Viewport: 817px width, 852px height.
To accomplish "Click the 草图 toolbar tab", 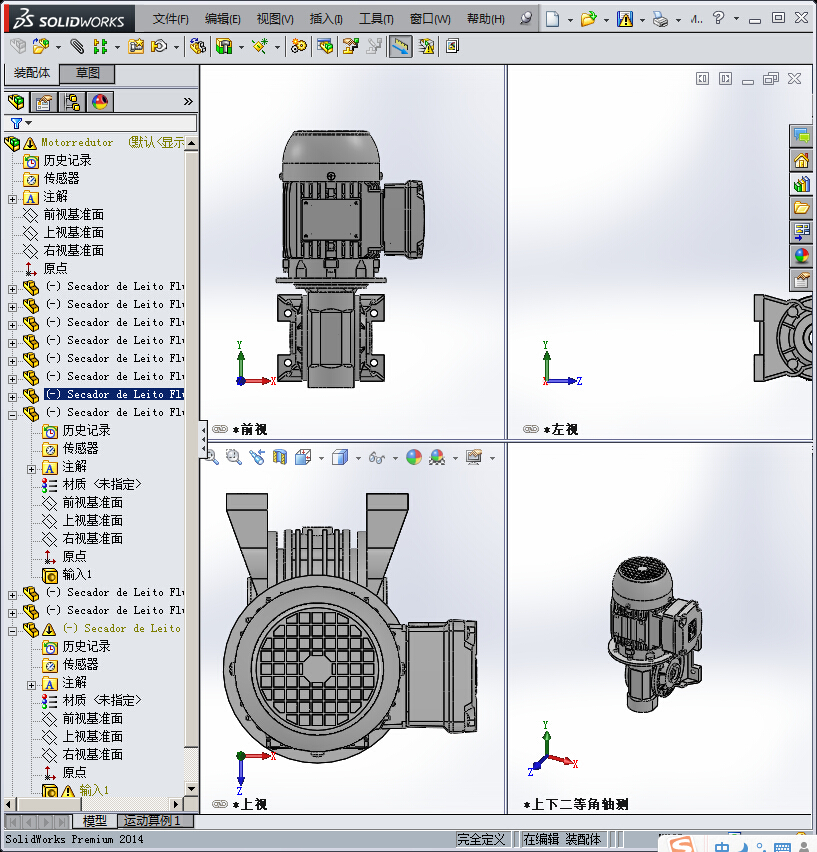I will (88, 73).
